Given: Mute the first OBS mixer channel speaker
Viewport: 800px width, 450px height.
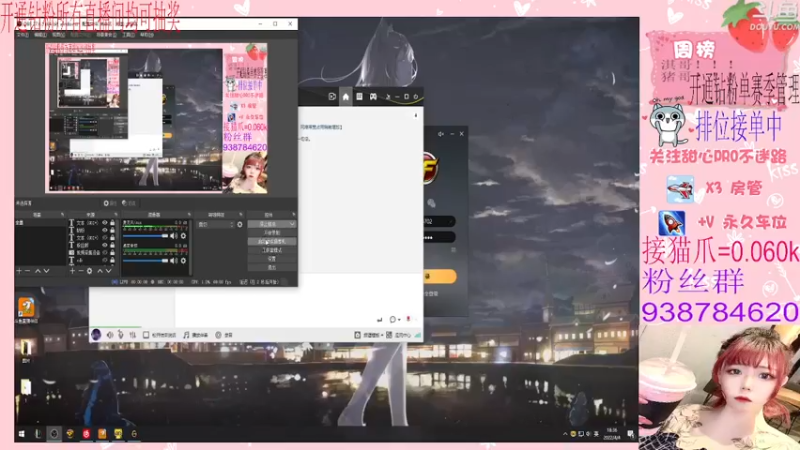Looking at the screenshot, I should pos(173,236).
